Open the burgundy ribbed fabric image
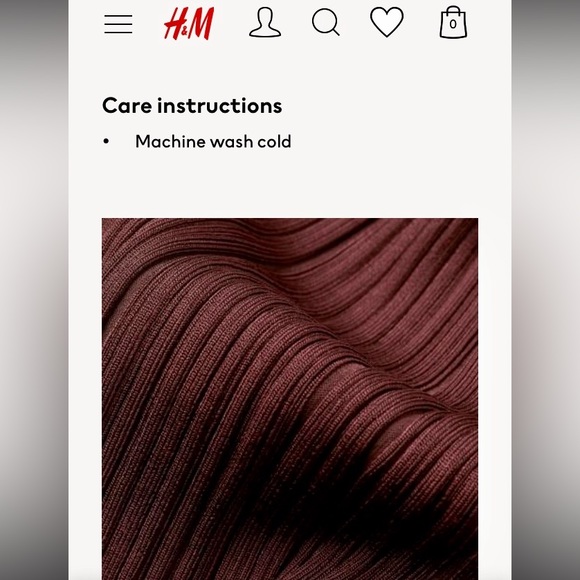 pos(290,399)
